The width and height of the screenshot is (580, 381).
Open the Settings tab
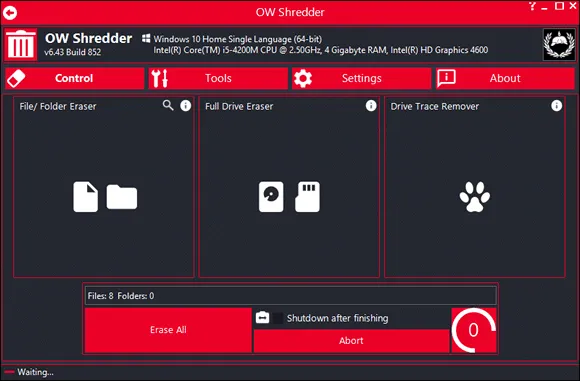(x=361, y=78)
